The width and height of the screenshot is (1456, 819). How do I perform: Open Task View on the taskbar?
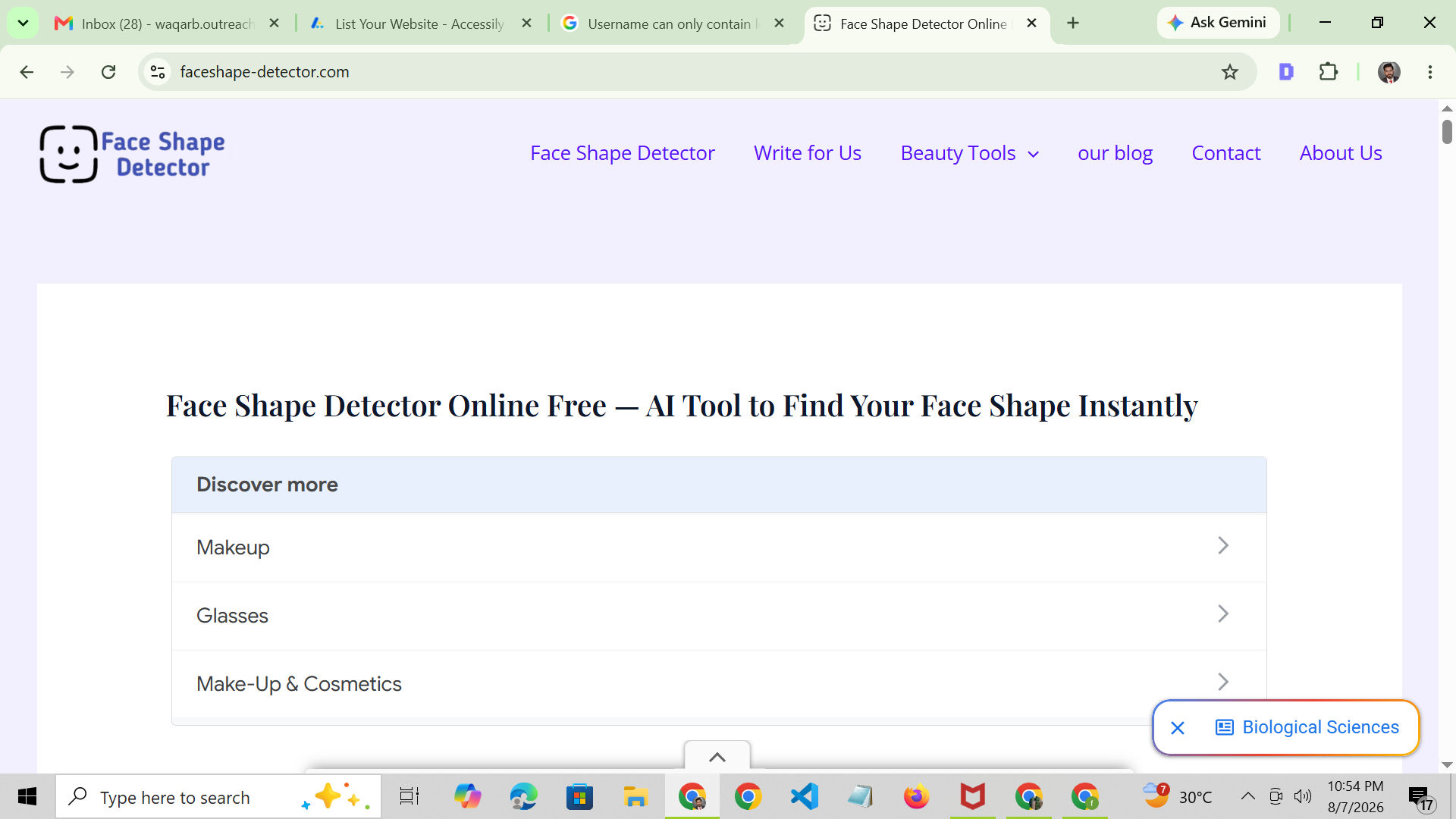[409, 796]
